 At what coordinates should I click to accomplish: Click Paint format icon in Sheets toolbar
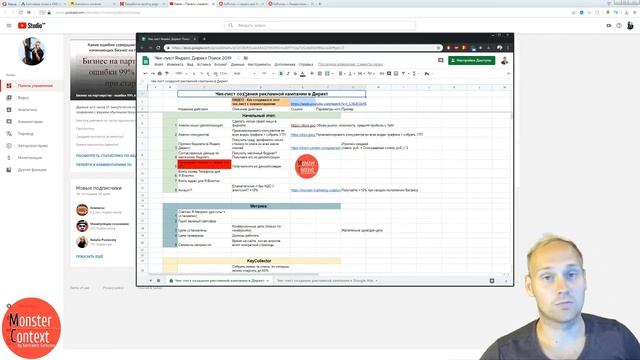167,73
